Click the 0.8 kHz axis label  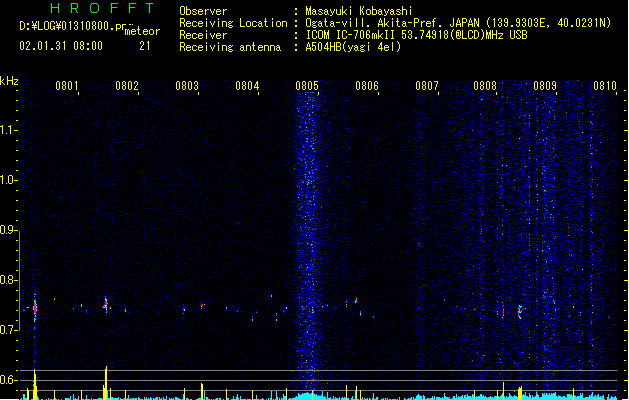click(x=8, y=280)
